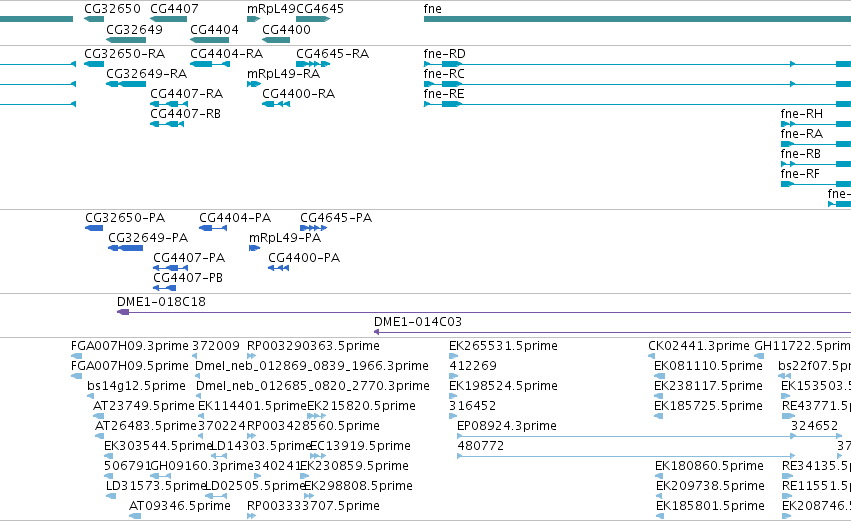Click Dmel_neb_012869_0839_1966.3prime label
The image size is (851, 521).
(x=312, y=366)
